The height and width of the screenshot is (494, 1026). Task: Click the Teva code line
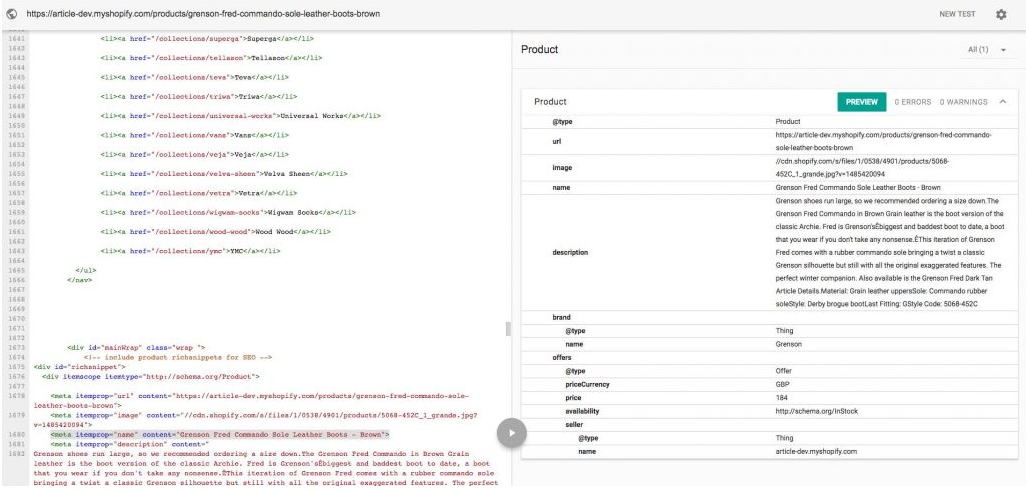click(x=194, y=77)
